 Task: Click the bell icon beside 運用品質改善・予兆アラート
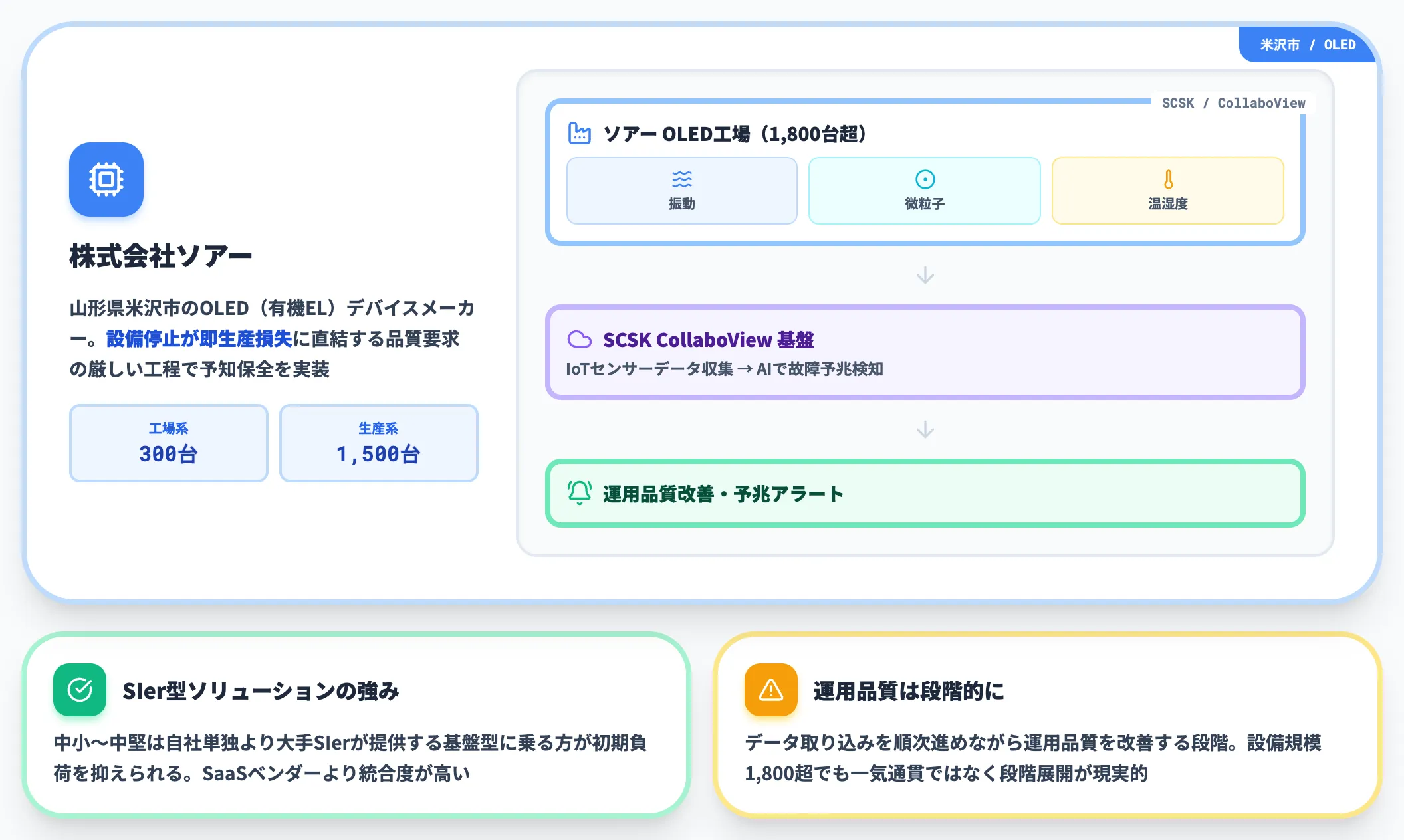(x=579, y=493)
